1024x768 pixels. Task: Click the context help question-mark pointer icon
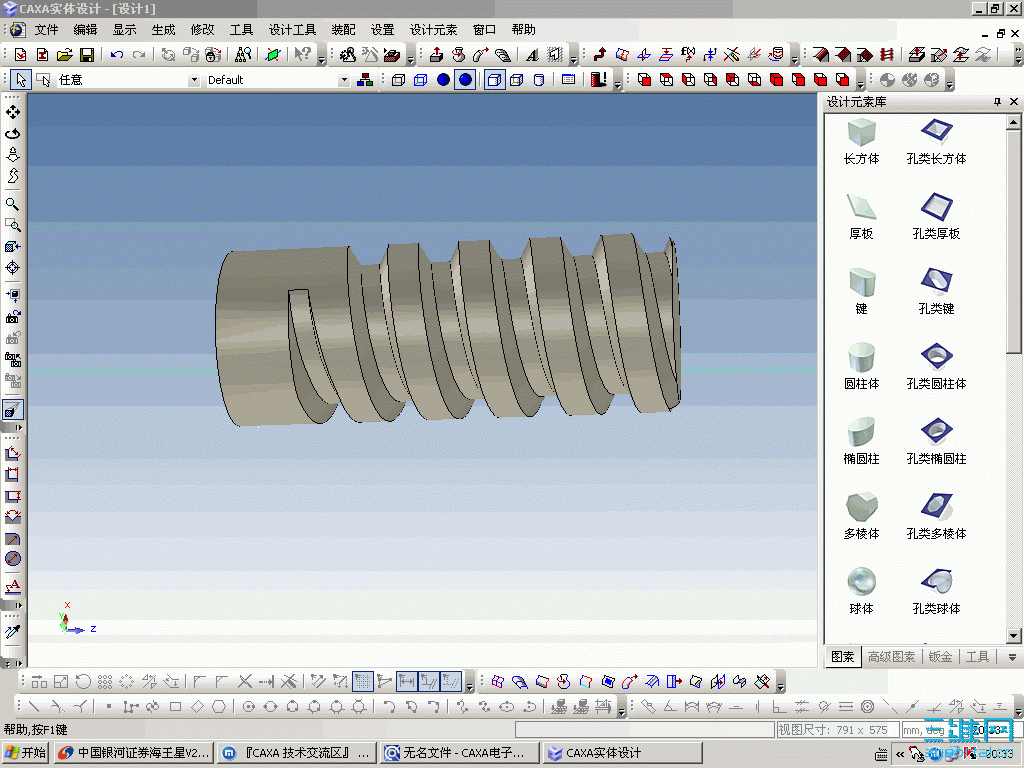coord(302,55)
